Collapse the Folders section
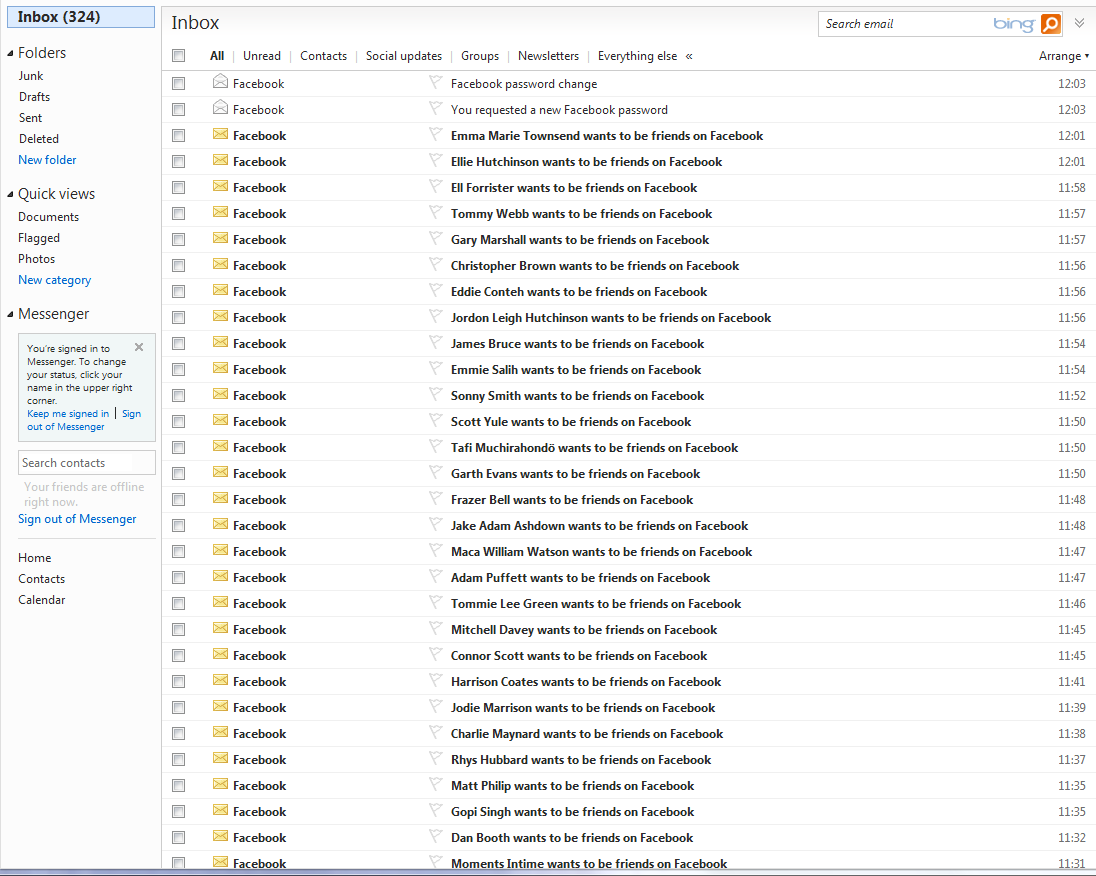 10,53
